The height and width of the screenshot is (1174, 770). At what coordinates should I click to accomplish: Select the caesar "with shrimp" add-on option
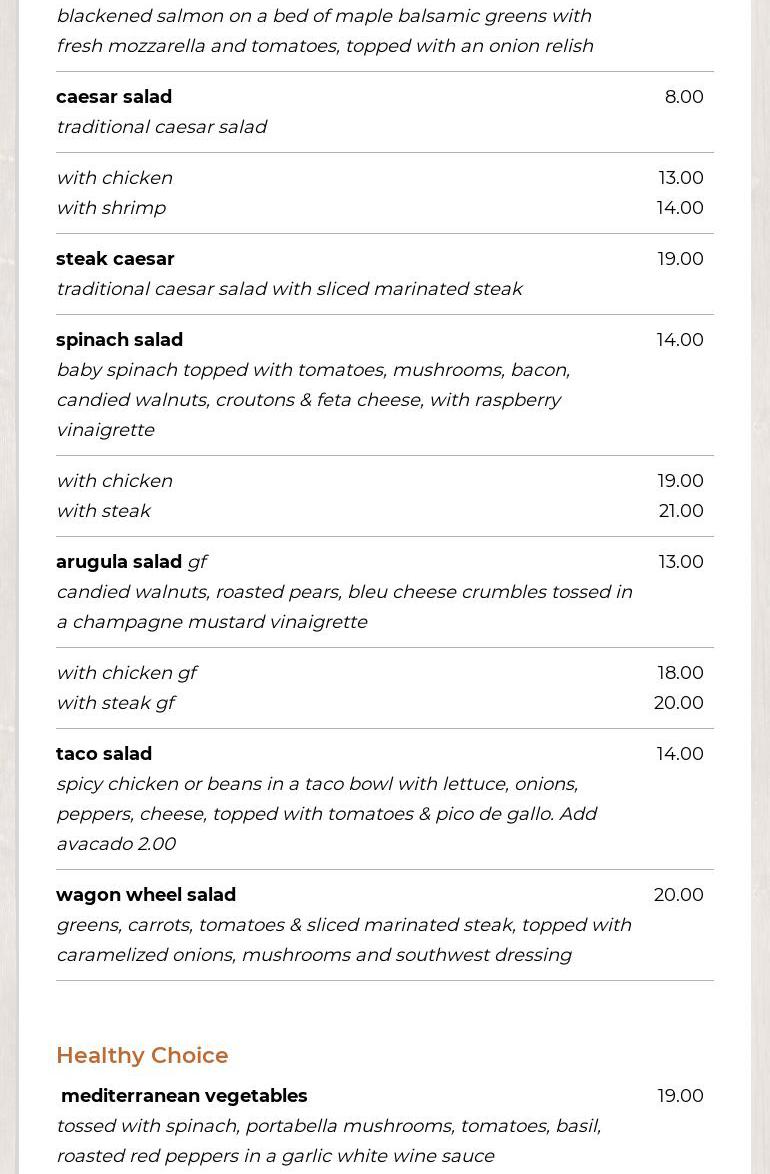pos(111,208)
